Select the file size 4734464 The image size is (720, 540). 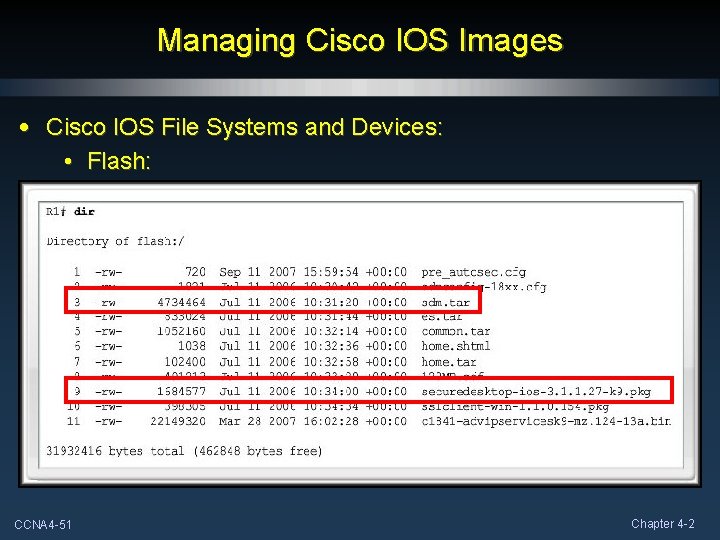[181, 302]
